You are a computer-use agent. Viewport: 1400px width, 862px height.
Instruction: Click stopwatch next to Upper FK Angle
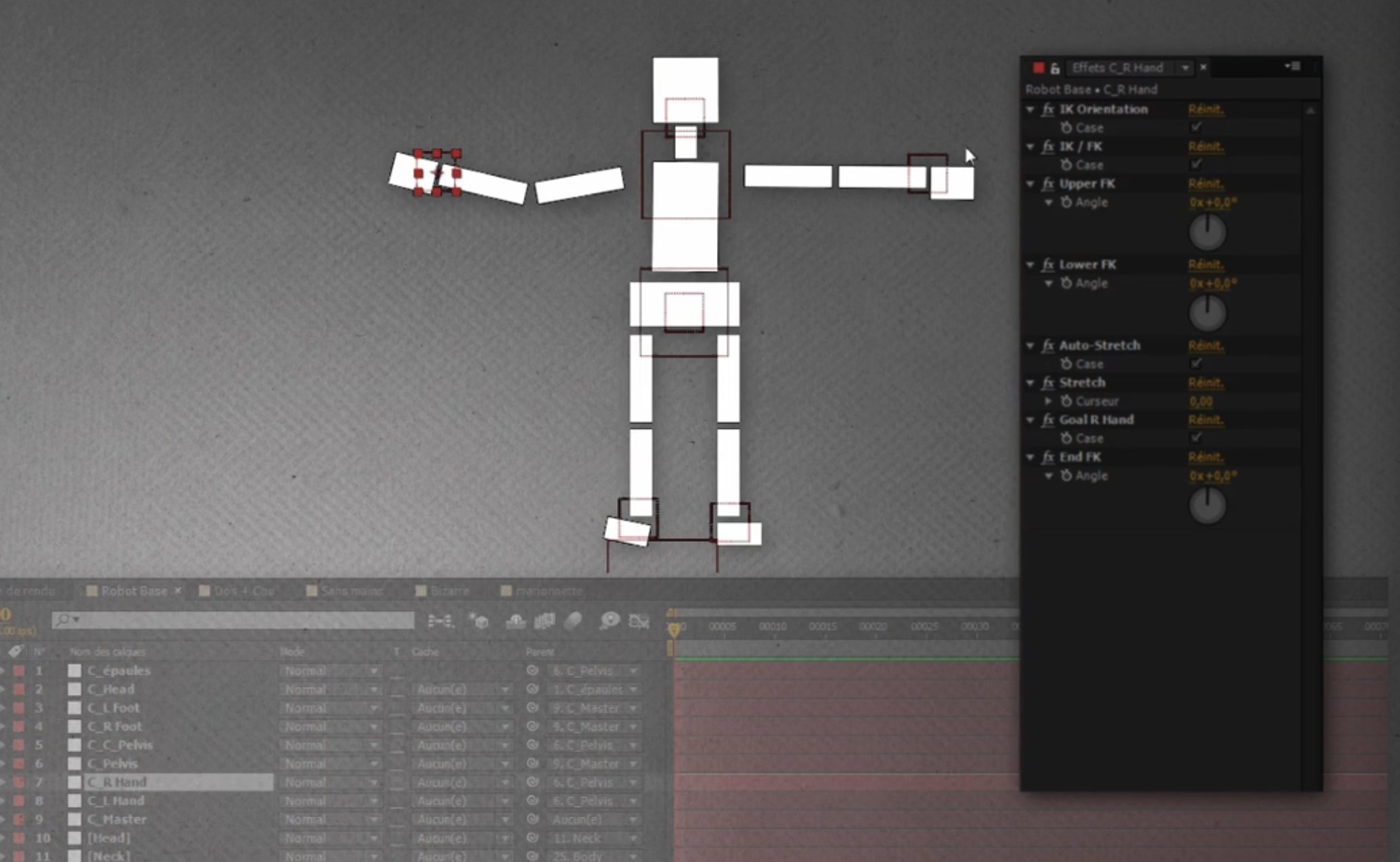tap(1066, 203)
